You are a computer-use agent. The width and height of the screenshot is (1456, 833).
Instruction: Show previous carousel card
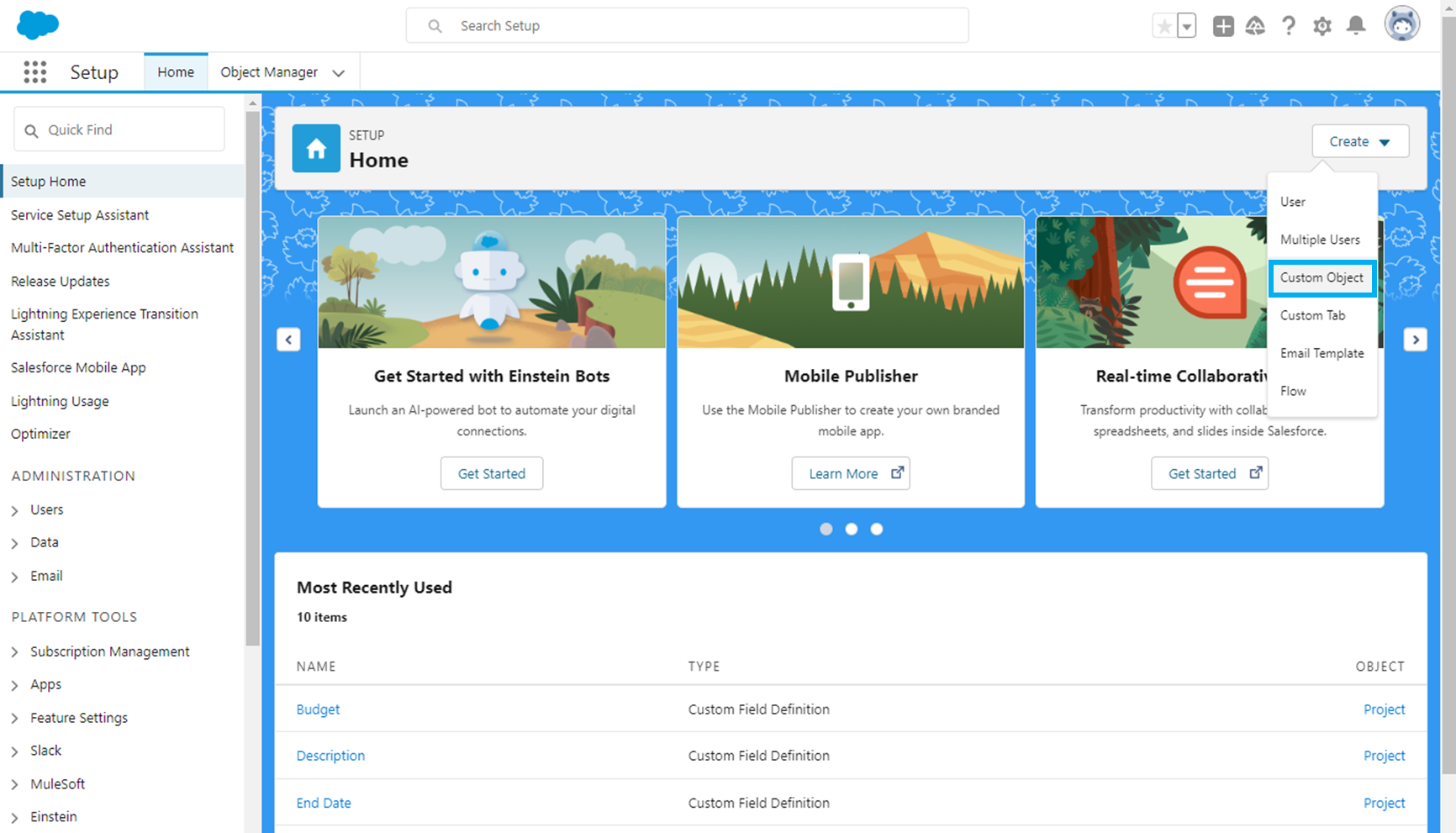288,340
